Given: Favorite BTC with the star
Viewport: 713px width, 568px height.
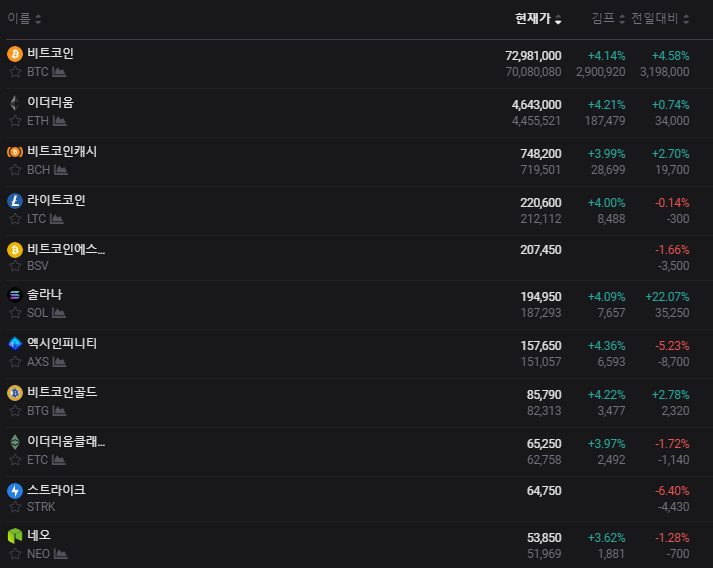Looking at the screenshot, I should coord(15,72).
